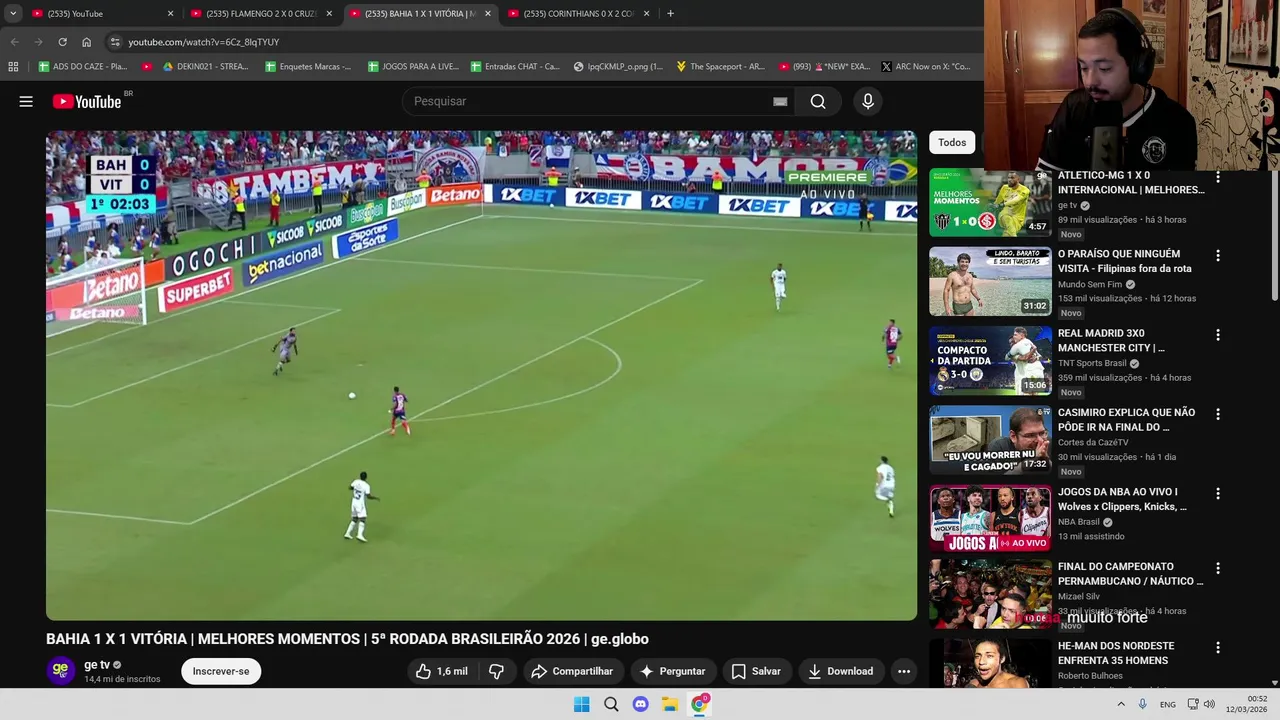Open Entradas CHAT bookmark
This screenshot has width=1280, height=720.
click(x=515, y=66)
